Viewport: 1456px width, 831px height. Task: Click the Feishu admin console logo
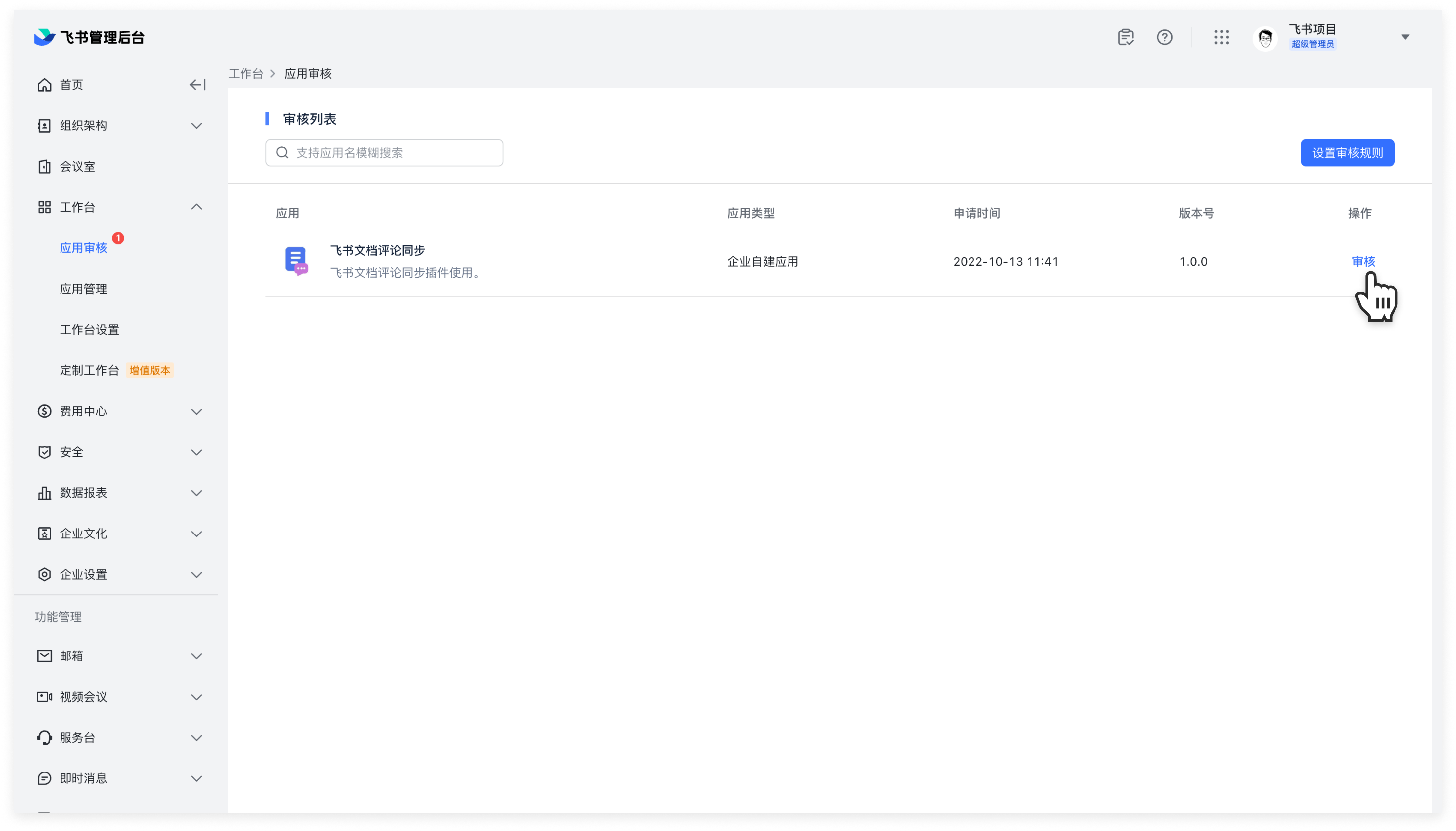89,37
